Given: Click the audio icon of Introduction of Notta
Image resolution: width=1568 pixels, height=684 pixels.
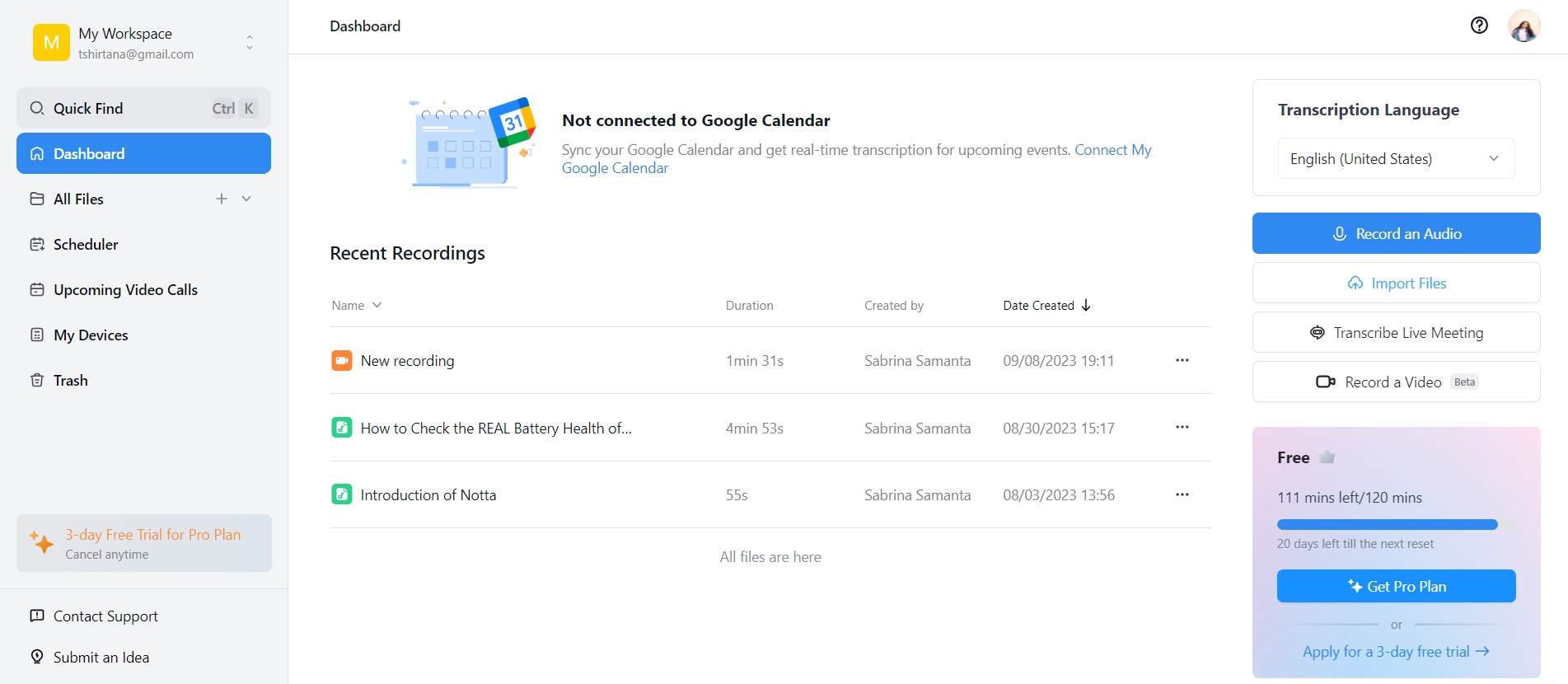Looking at the screenshot, I should (342, 494).
